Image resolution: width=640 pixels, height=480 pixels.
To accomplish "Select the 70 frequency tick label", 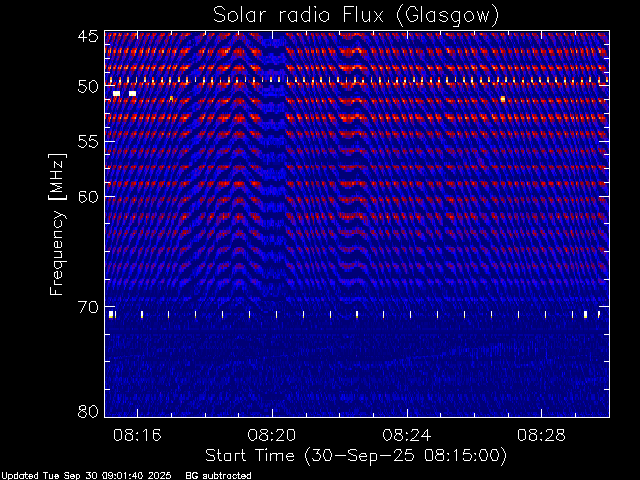I will (x=88, y=307).
